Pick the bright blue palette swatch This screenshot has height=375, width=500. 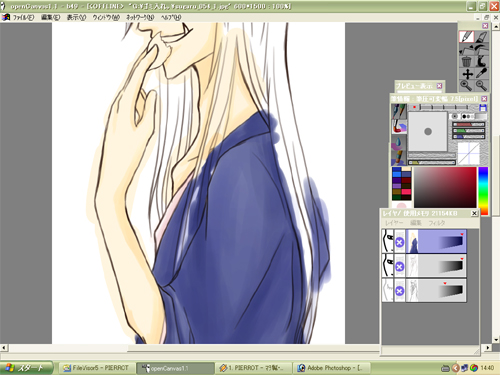click(397, 174)
